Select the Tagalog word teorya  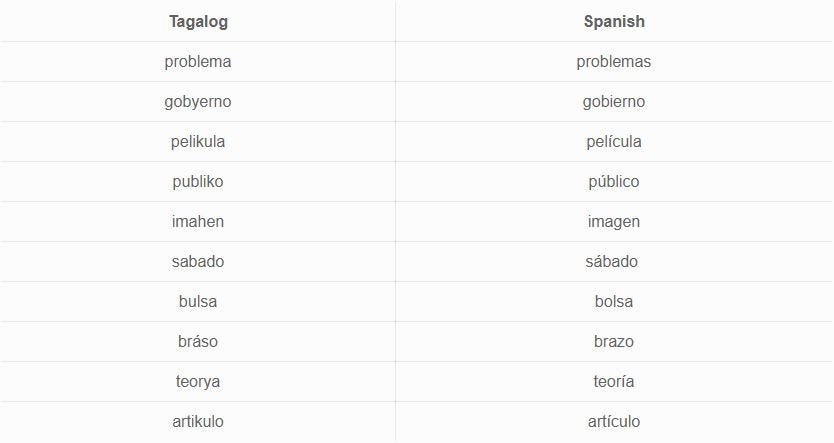pyautogui.click(x=198, y=381)
